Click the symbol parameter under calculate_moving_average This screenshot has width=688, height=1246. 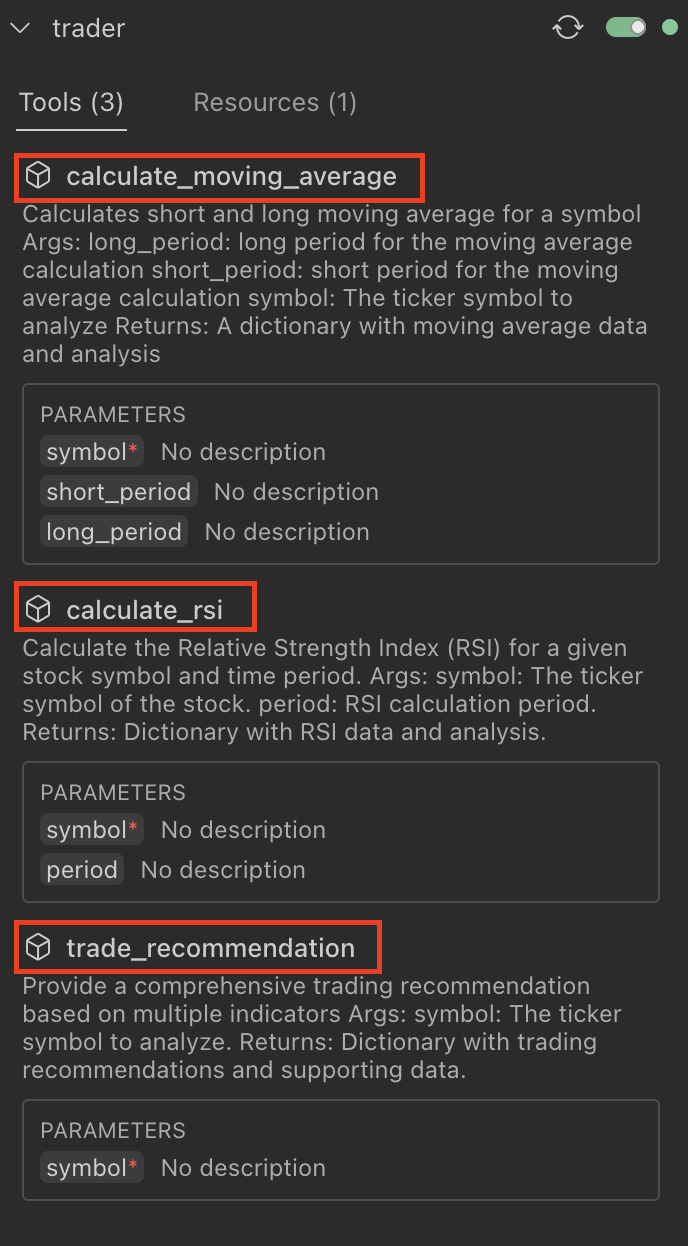click(92, 452)
